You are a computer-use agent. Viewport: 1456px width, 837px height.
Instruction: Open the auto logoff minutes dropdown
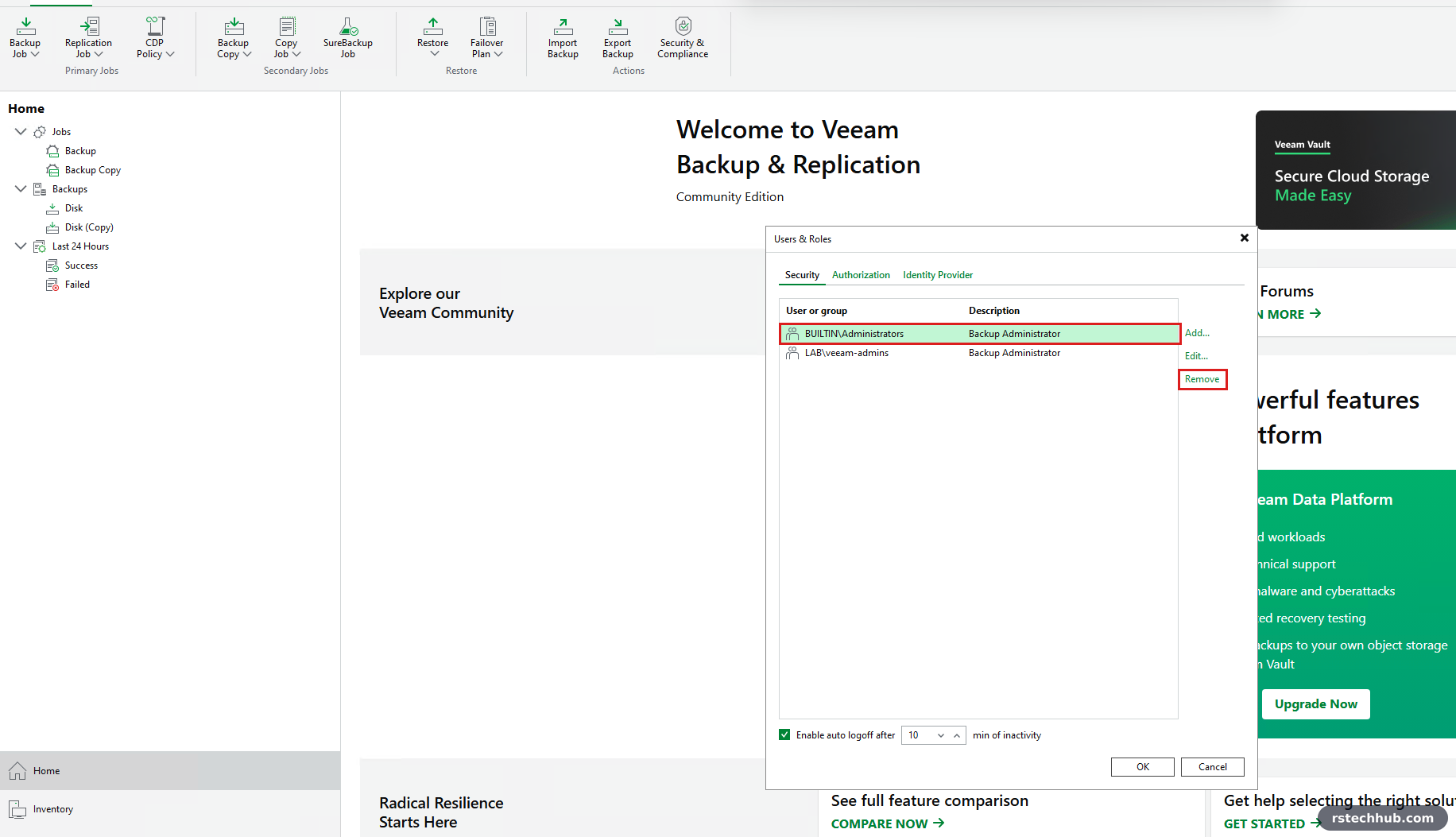[x=941, y=735]
